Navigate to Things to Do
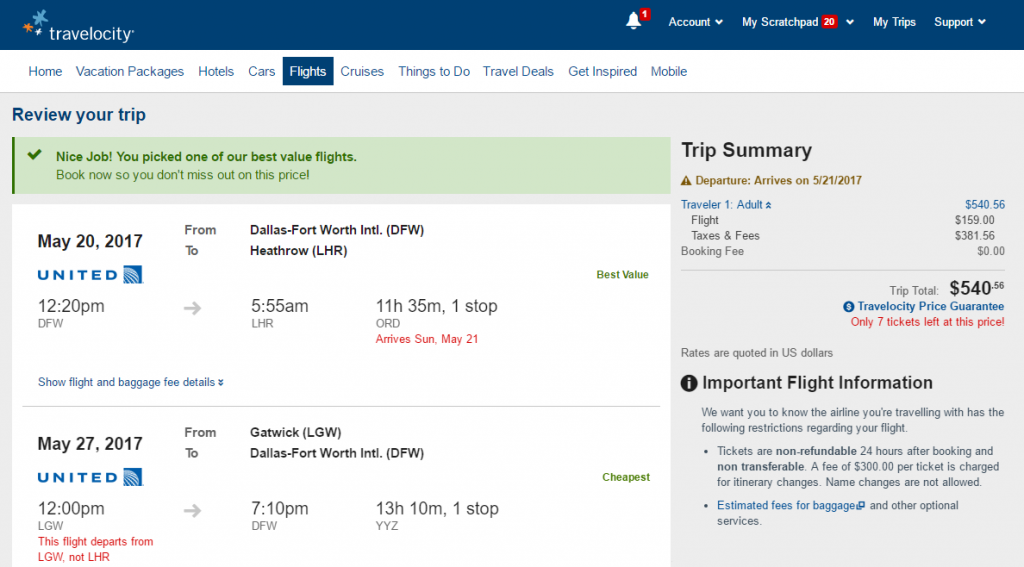This screenshot has height=567, width=1024. tap(434, 72)
